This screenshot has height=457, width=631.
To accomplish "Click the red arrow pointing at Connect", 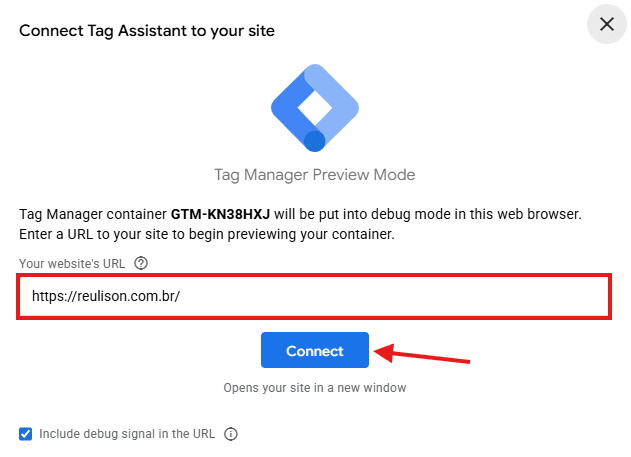I will pyautogui.click(x=423, y=355).
